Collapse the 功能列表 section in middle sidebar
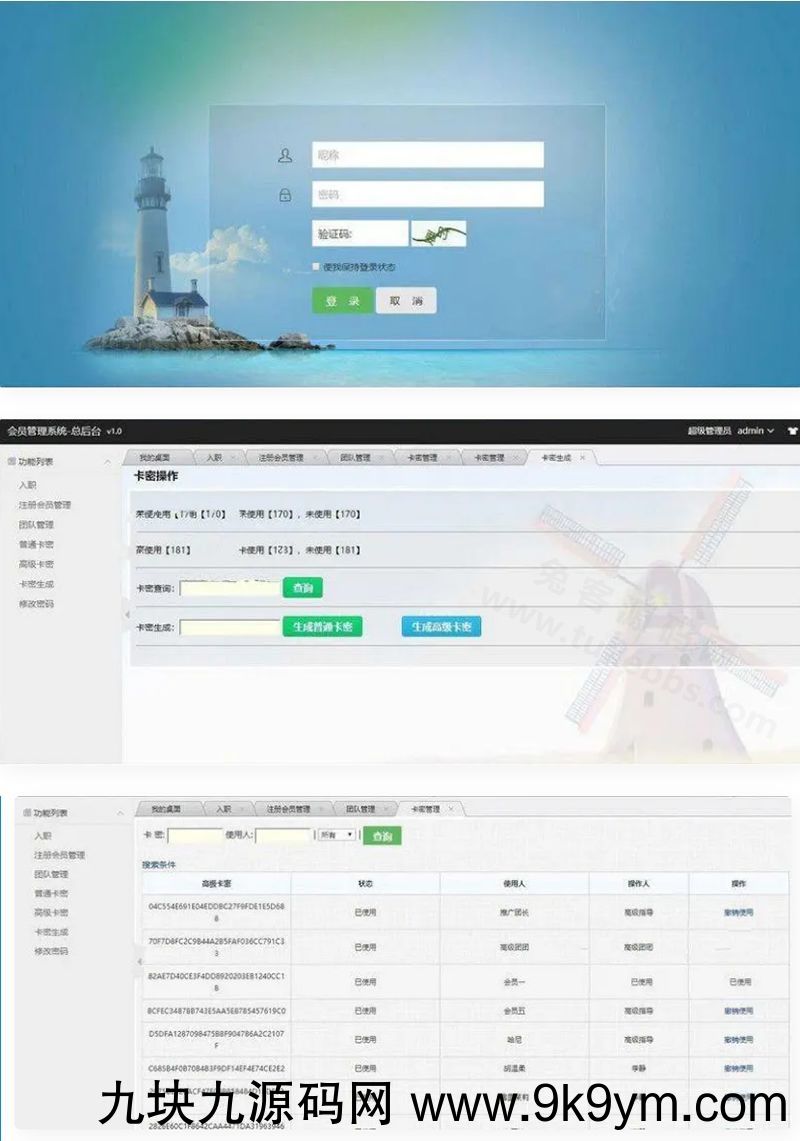Viewport: 800px width, 1141px height. (108, 462)
